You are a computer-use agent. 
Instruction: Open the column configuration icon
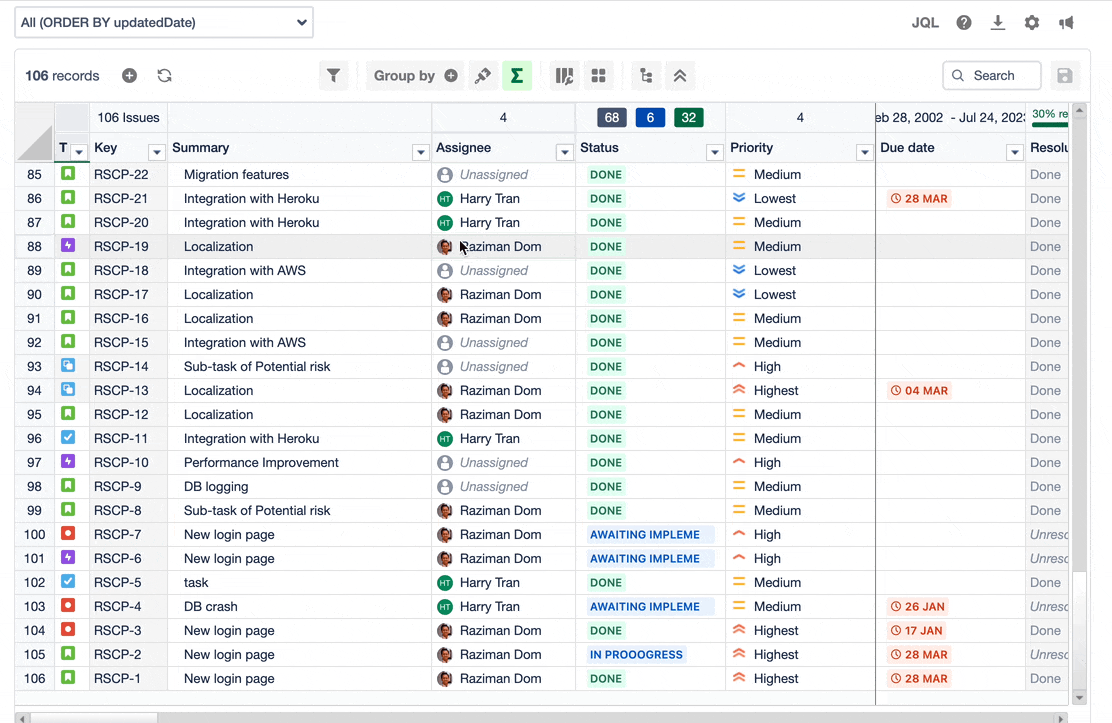click(564, 75)
